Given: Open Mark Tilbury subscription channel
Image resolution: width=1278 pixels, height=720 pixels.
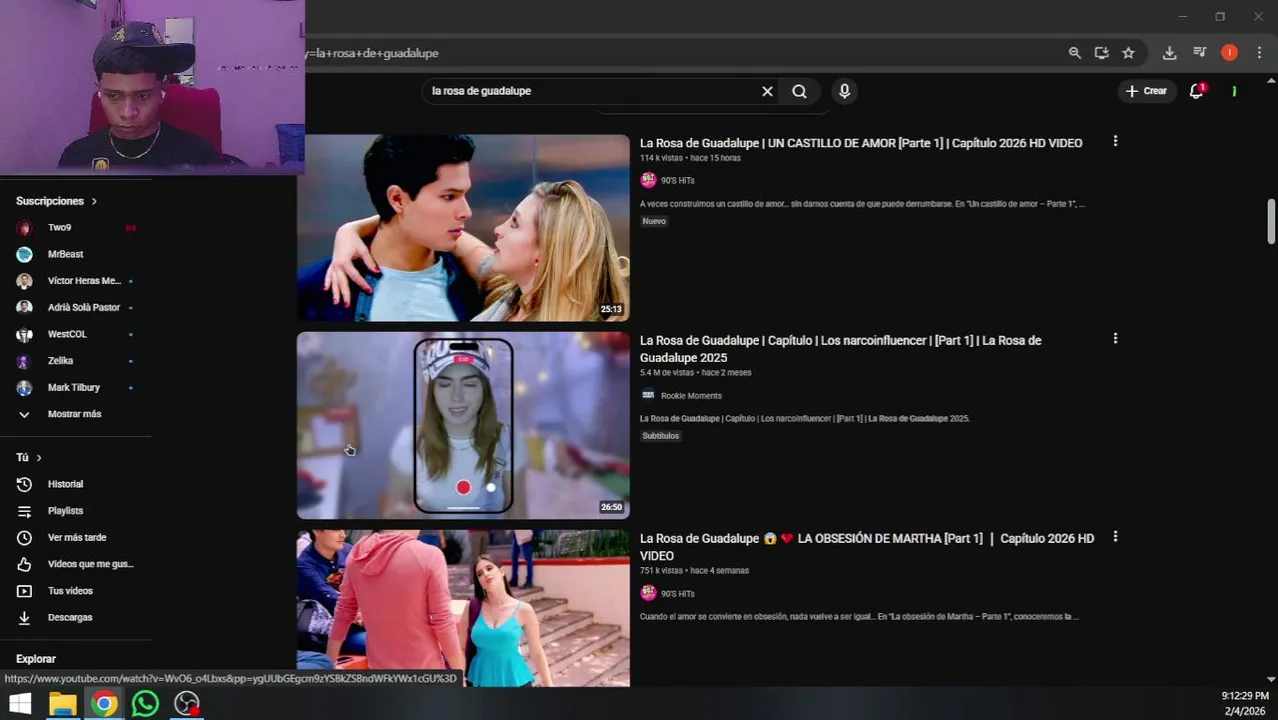Looking at the screenshot, I should tap(76, 387).
